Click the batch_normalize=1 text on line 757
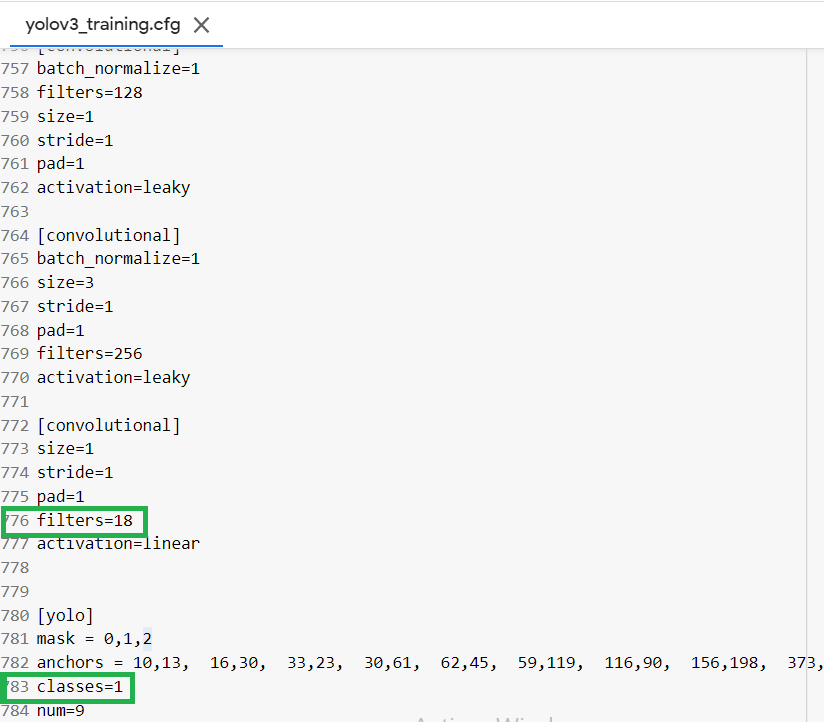824x722 pixels. click(117, 68)
